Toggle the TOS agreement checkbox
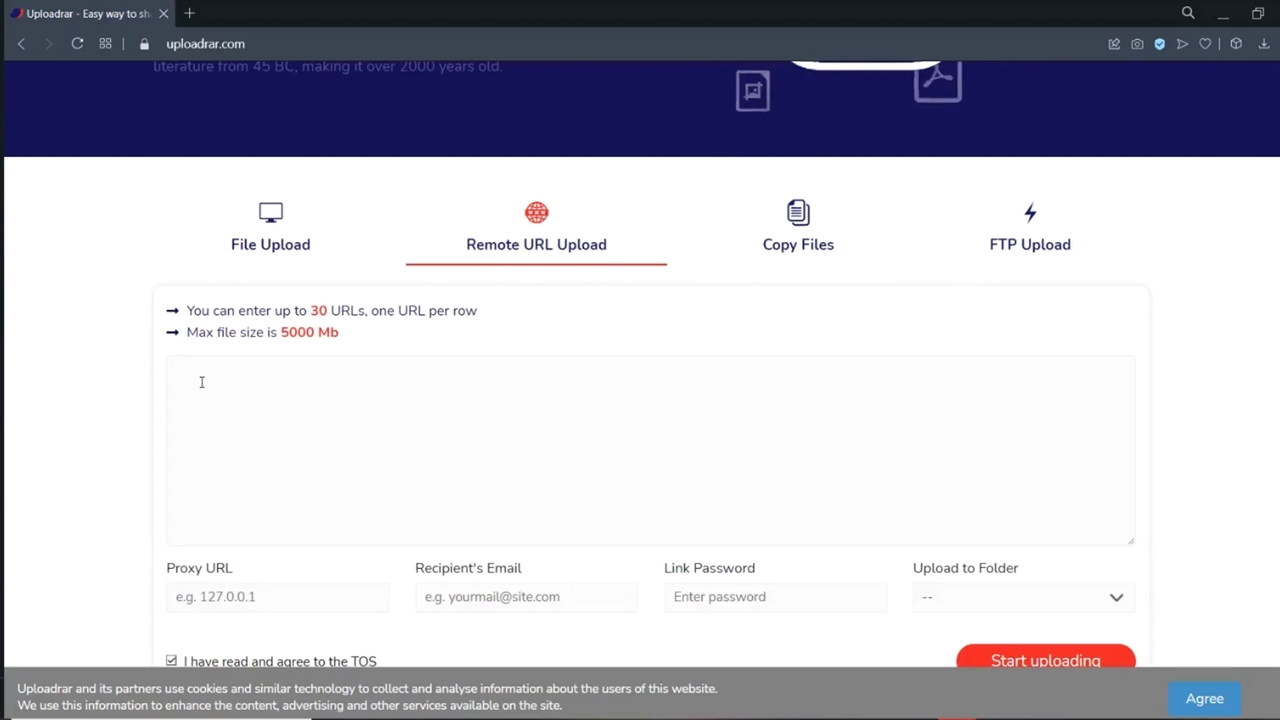 172,661
